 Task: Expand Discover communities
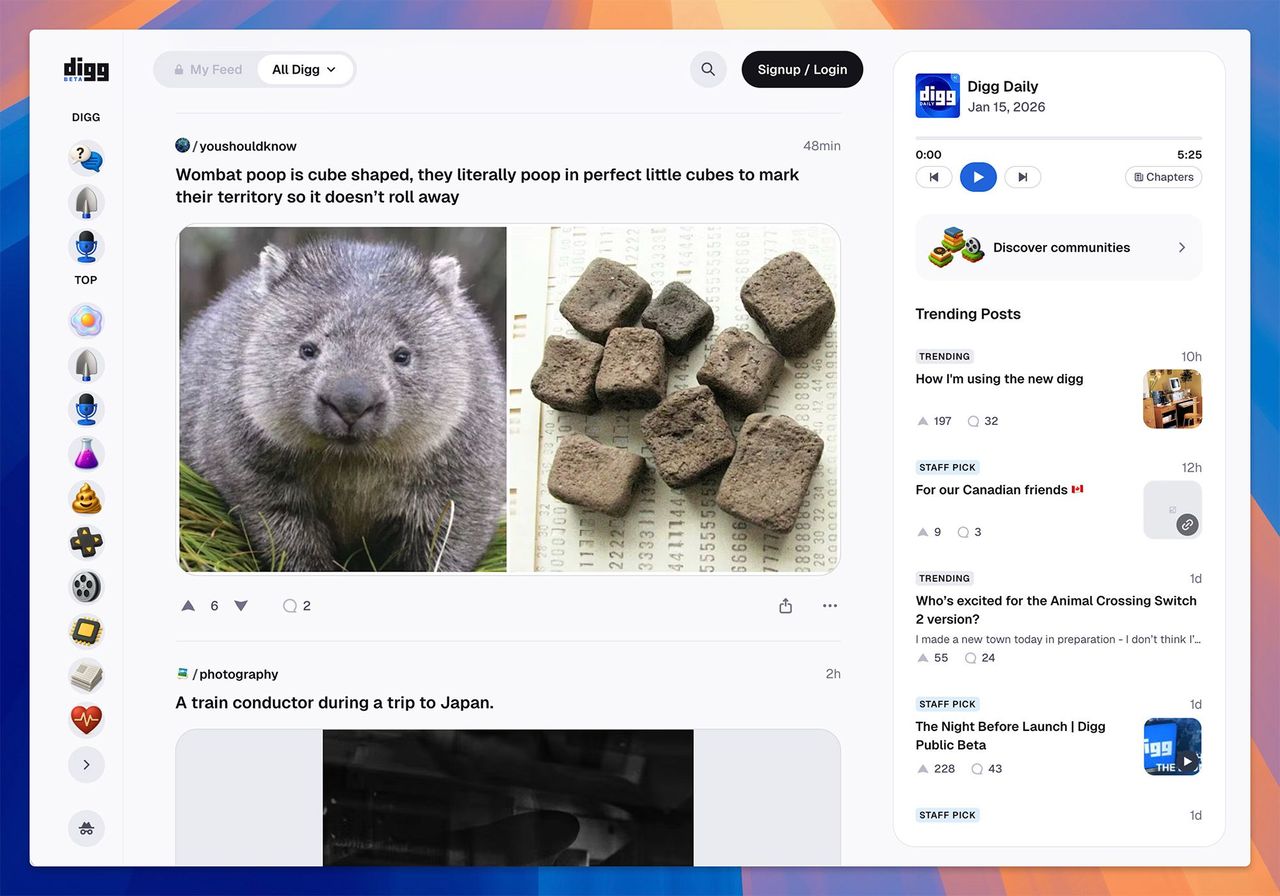pyautogui.click(x=1059, y=248)
